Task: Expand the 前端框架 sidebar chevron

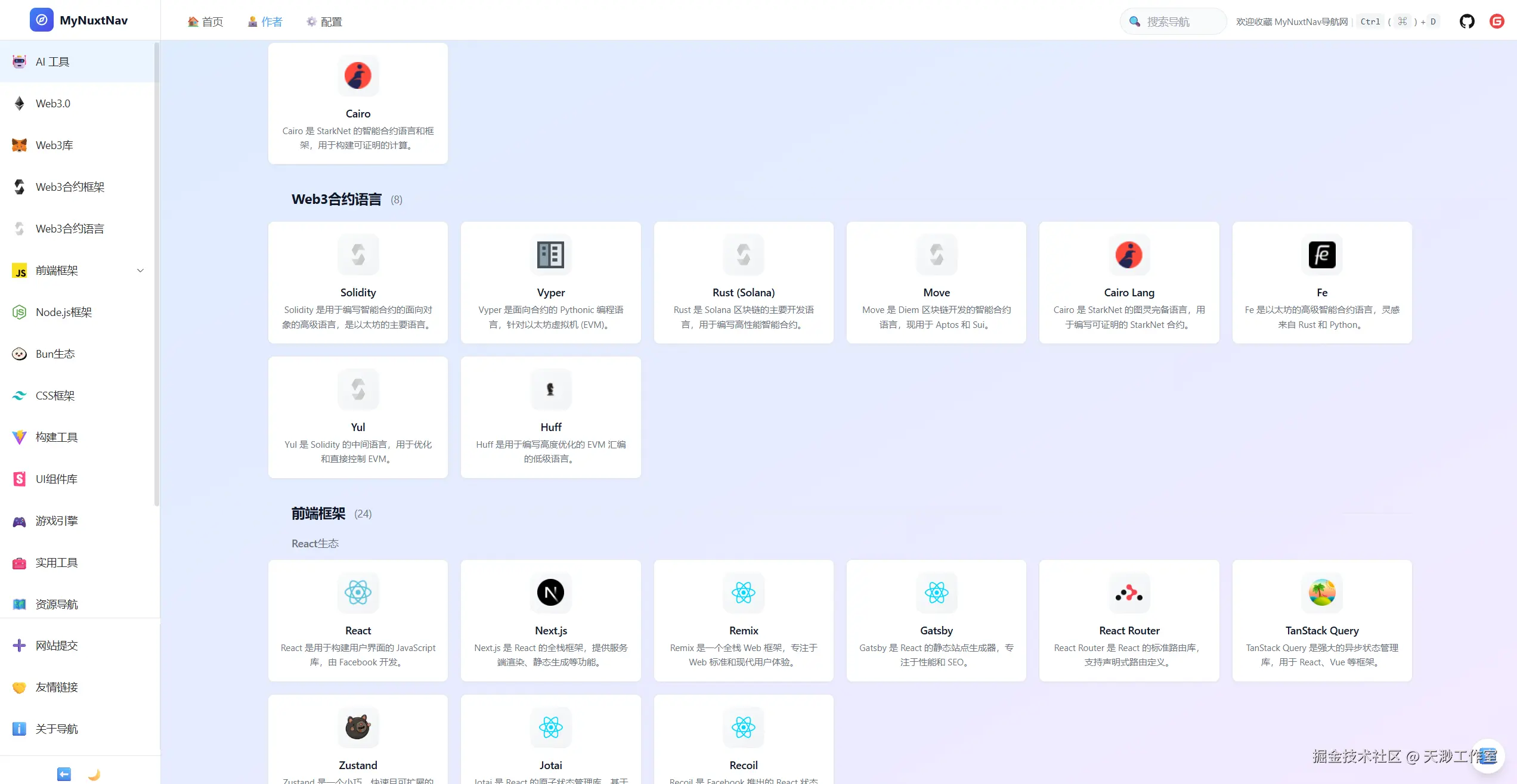Action: 141,270
